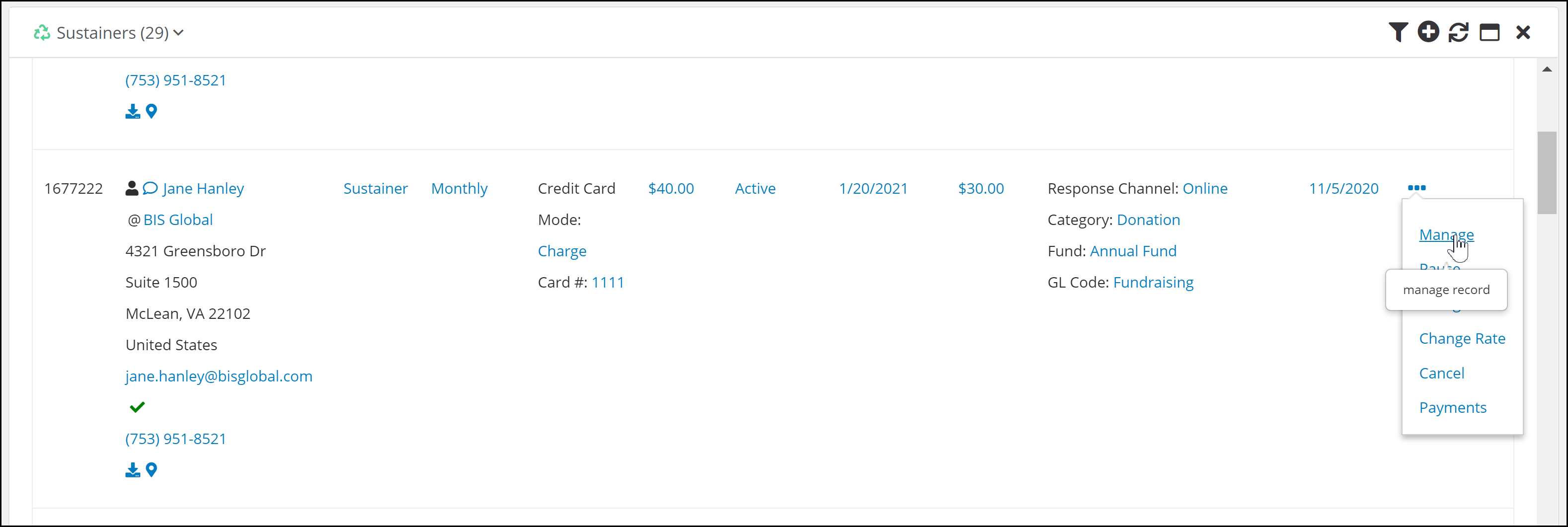Click the green recycle Sustainers icon
Image resolution: width=1568 pixels, height=527 pixels.
click(42, 32)
